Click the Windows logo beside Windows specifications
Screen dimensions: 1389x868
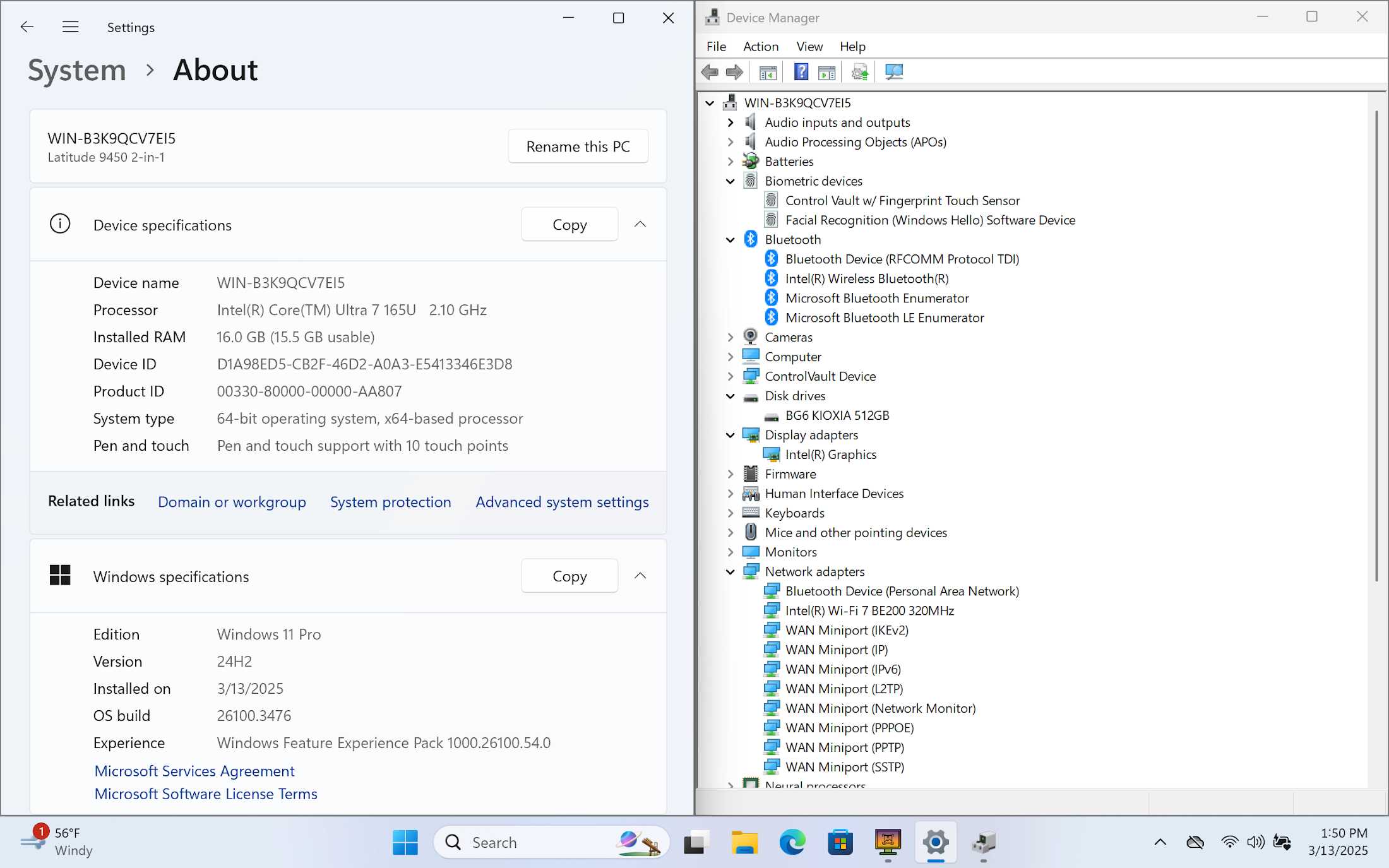pos(60,575)
